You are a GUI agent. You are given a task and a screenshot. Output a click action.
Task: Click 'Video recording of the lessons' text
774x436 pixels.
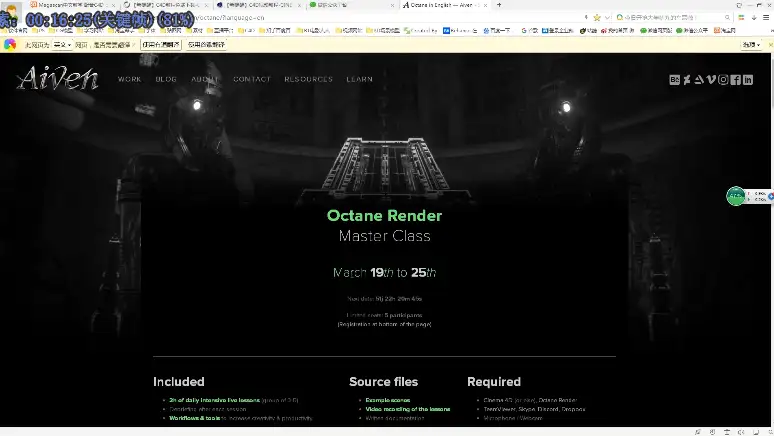[407, 409]
